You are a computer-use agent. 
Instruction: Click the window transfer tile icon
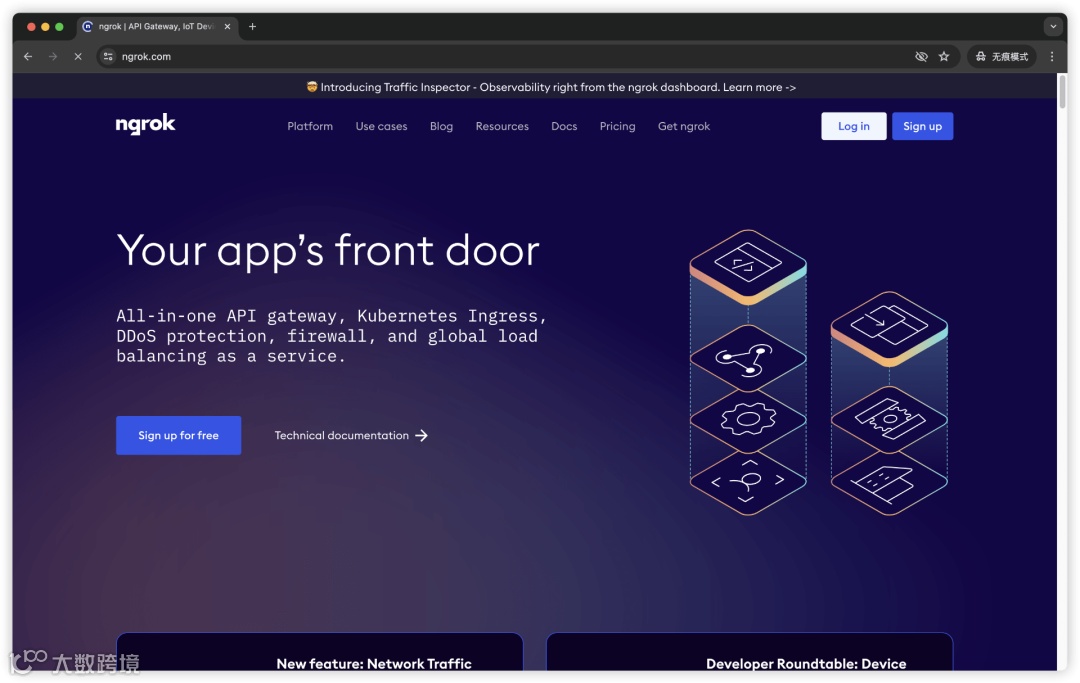(889, 327)
